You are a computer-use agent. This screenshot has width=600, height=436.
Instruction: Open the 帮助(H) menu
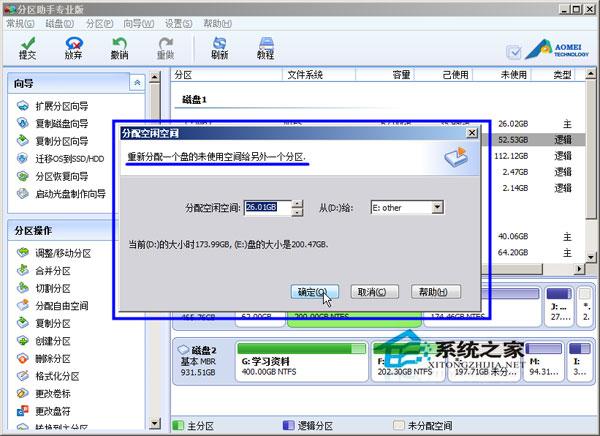[x=217, y=24]
